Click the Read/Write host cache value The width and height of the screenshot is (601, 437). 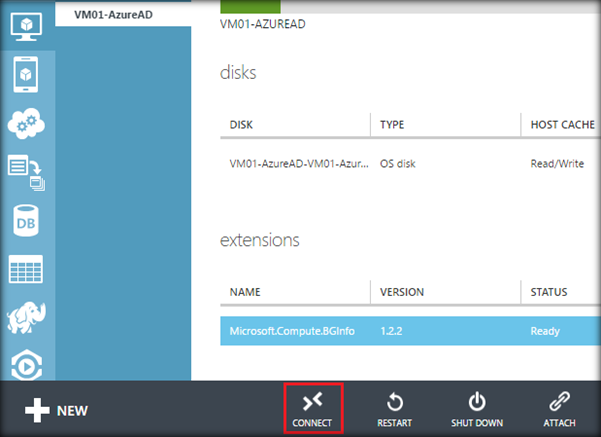tap(557, 164)
